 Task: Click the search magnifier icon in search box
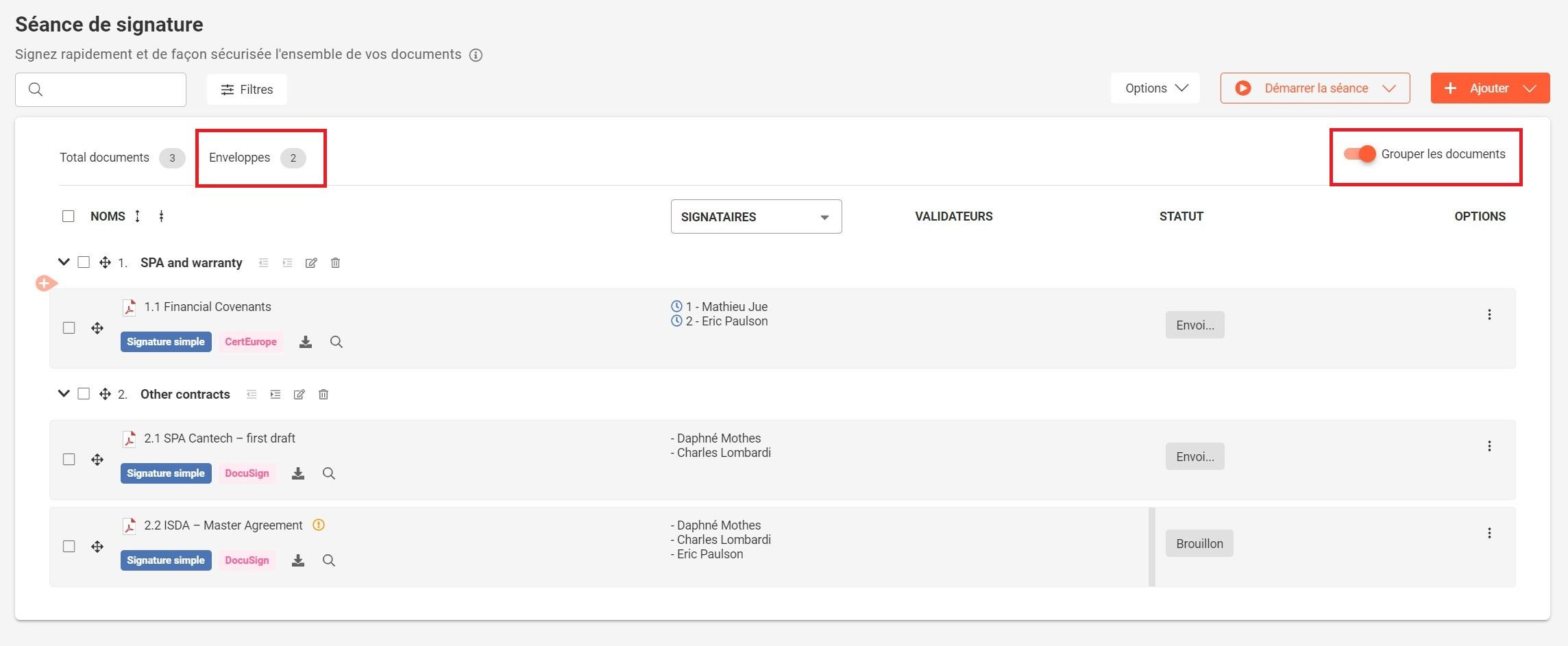pyautogui.click(x=36, y=90)
